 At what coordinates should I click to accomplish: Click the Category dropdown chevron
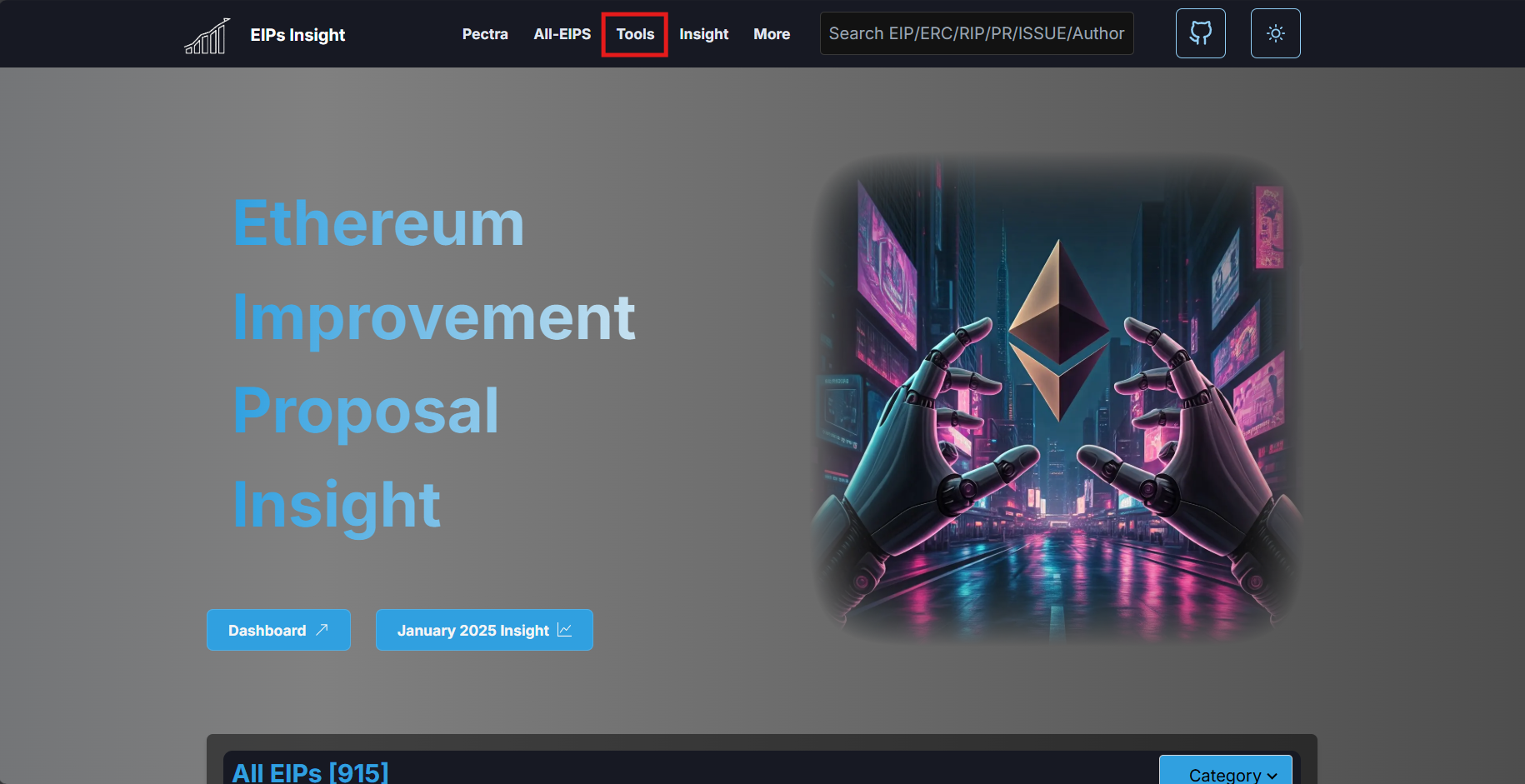coord(1269,775)
